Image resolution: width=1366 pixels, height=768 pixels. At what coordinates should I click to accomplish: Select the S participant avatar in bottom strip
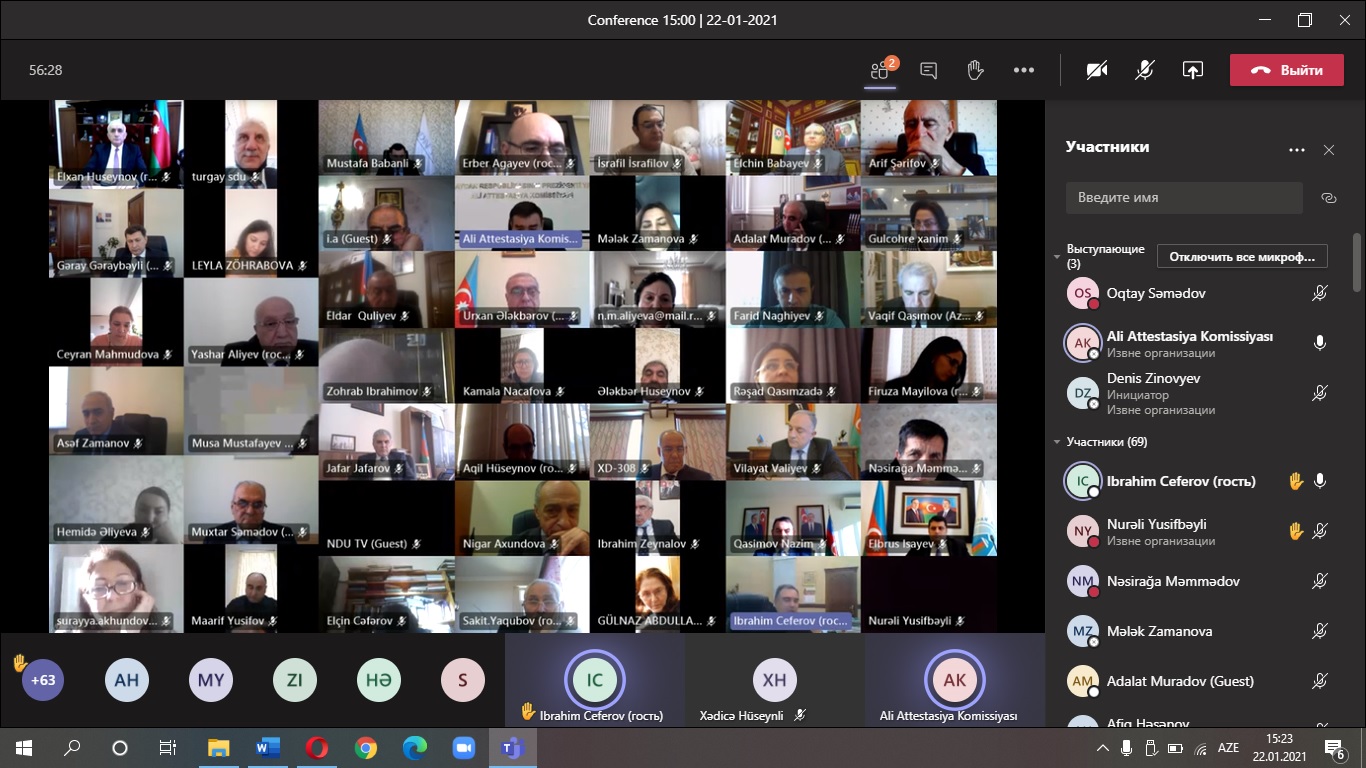tap(463, 680)
